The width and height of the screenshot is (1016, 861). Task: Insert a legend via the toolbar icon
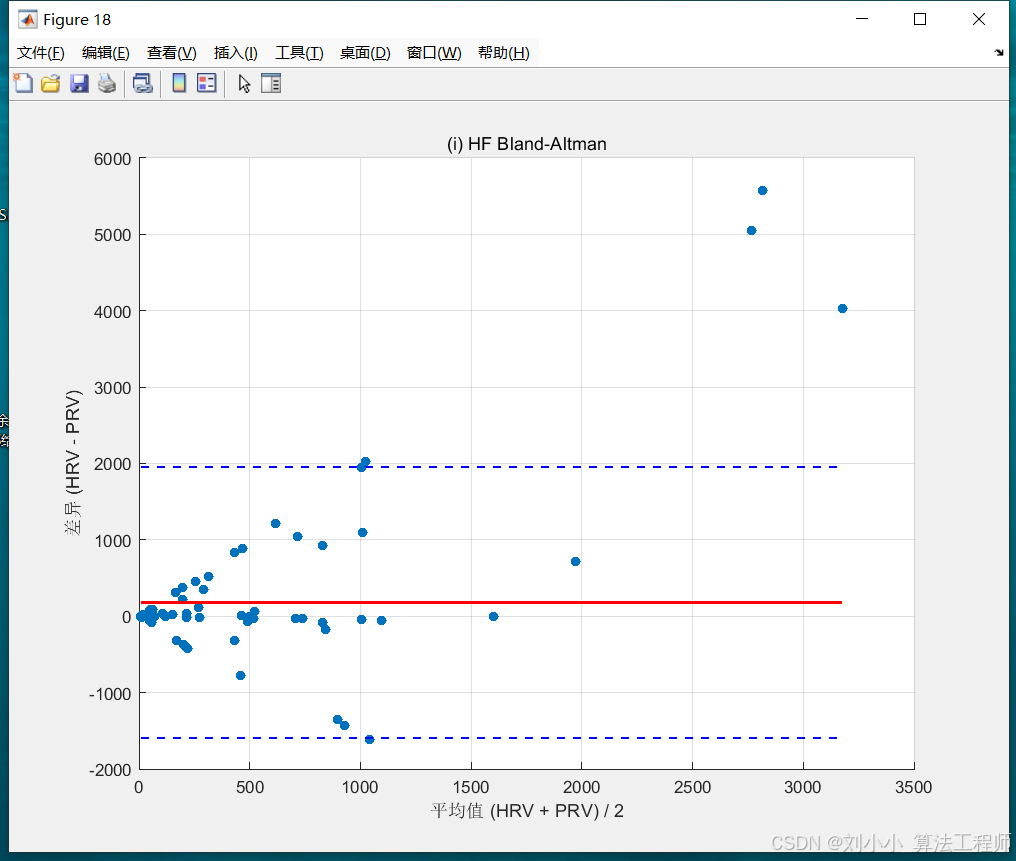tap(207, 83)
